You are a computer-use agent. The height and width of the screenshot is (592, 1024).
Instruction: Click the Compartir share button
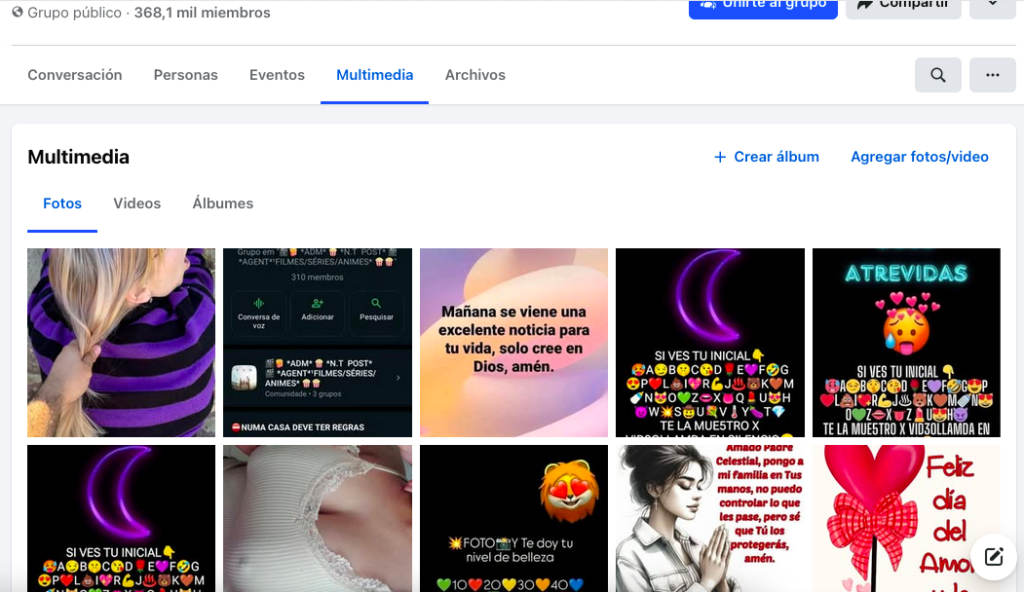pos(903,7)
